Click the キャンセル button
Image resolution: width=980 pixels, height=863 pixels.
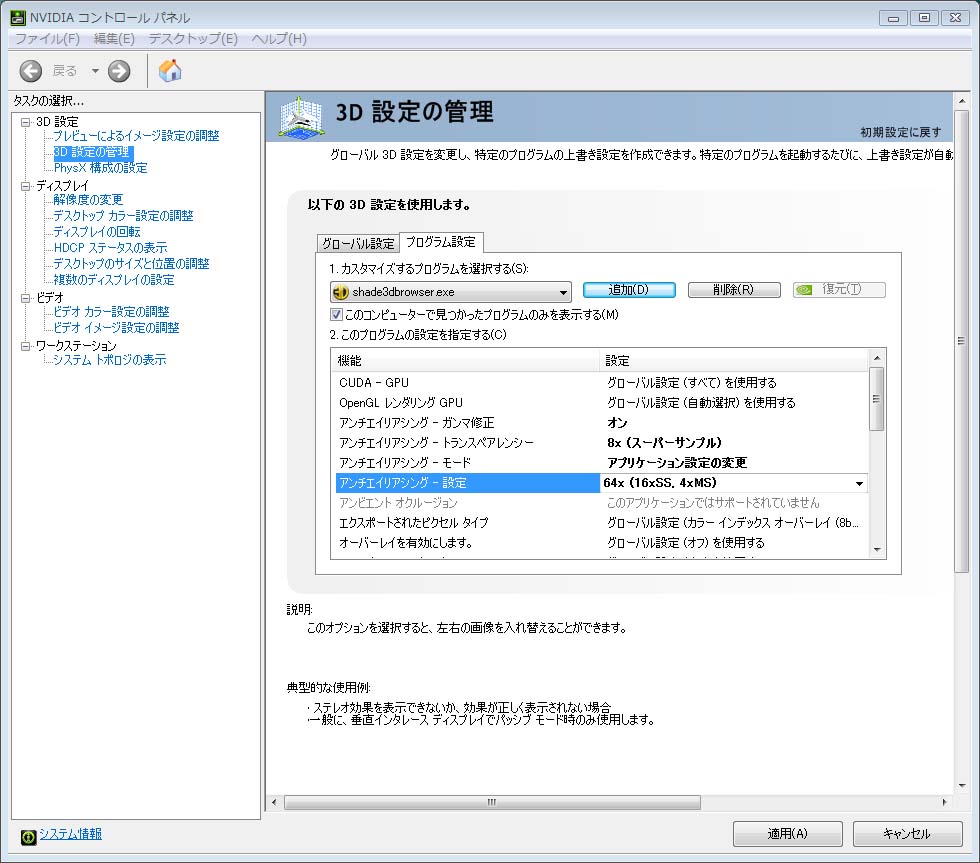coord(907,834)
